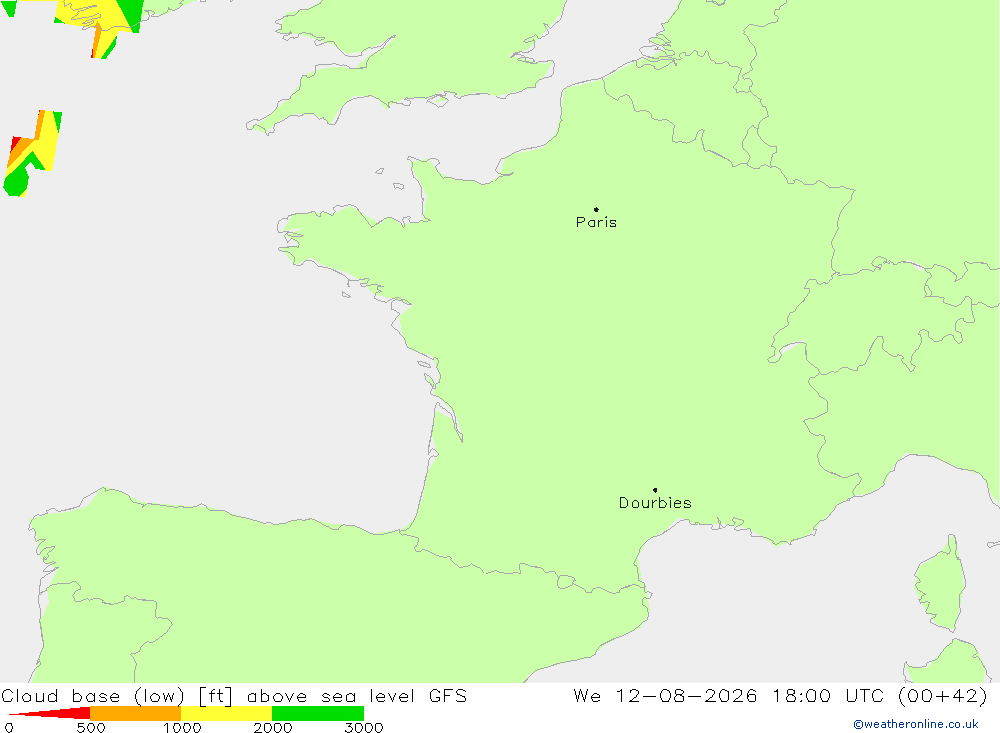
Task: Click the 'Cloud base (low) [ft]' title text
Action: click(117, 696)
